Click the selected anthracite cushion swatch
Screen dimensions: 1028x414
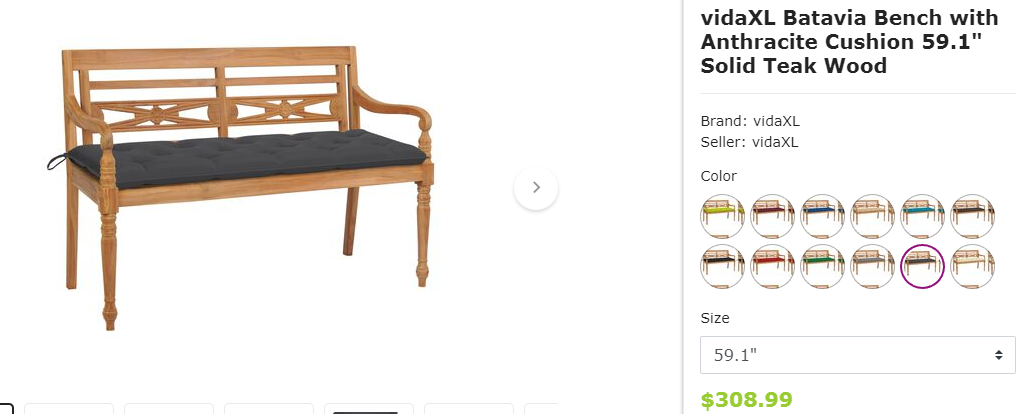point(922,266)
